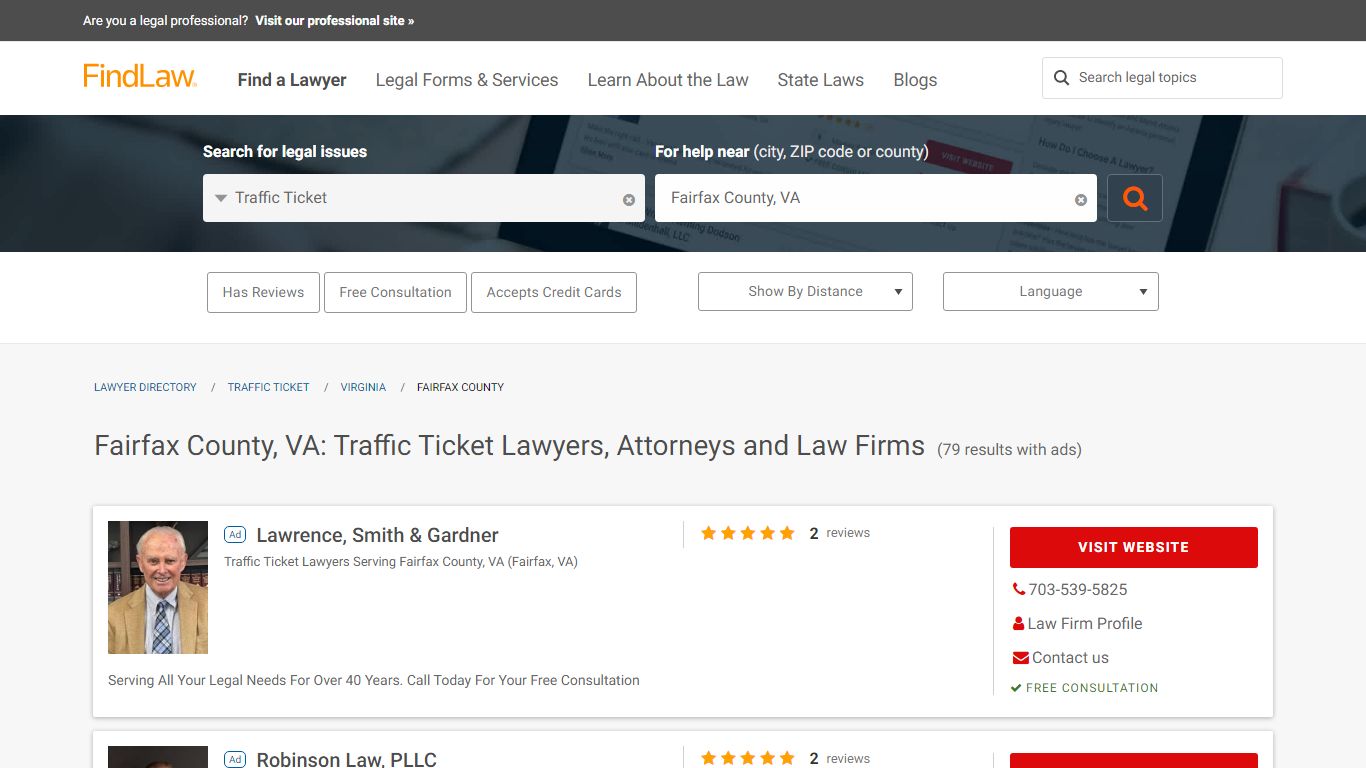Click the Lawrence, Smith & Gardner attorney photo

pyautogui.click(x=158, y=587)
